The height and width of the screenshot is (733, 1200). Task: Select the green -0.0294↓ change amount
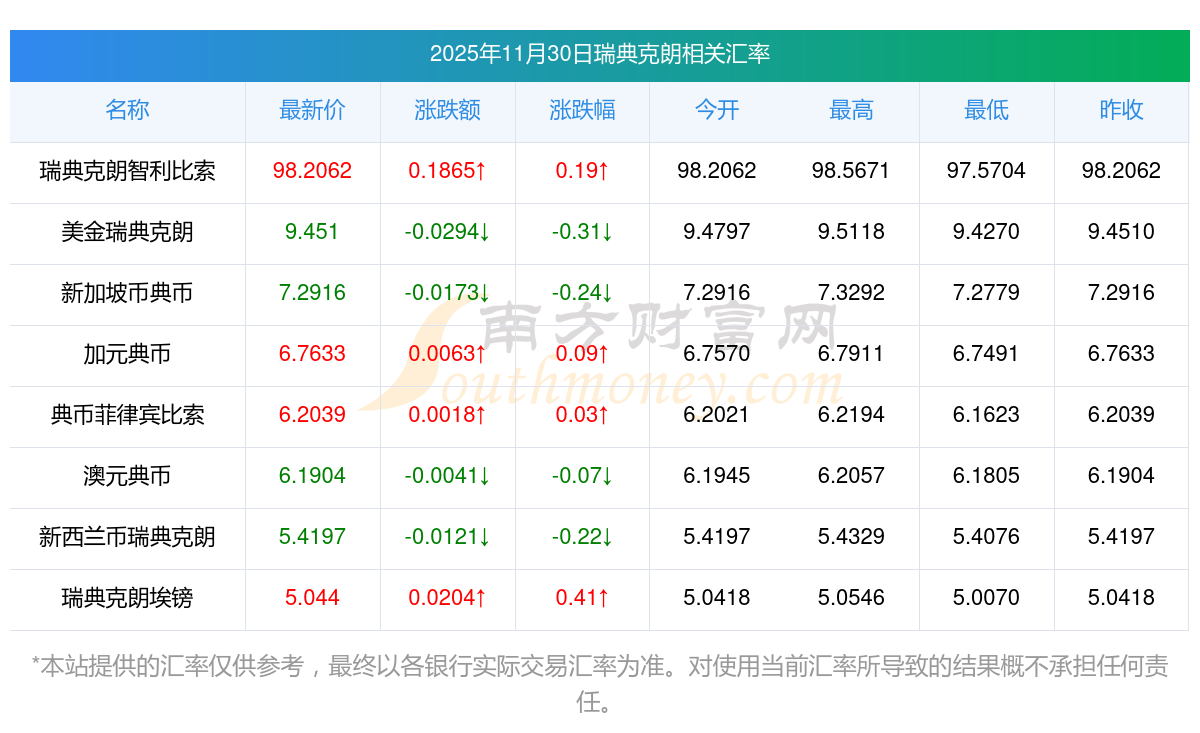coord(447,232)
